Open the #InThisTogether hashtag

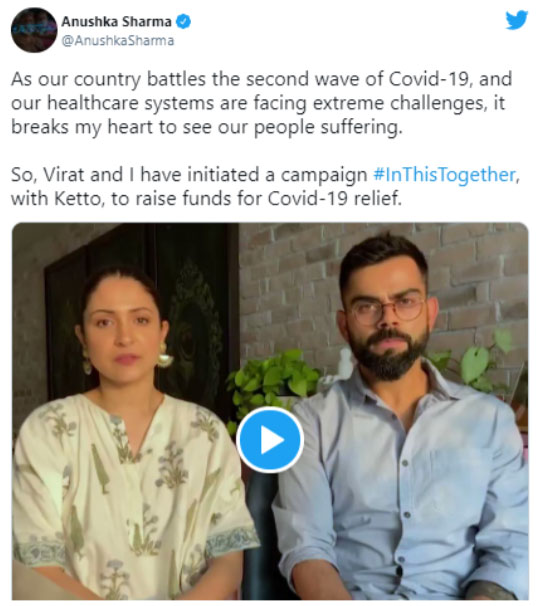point(444,175)
